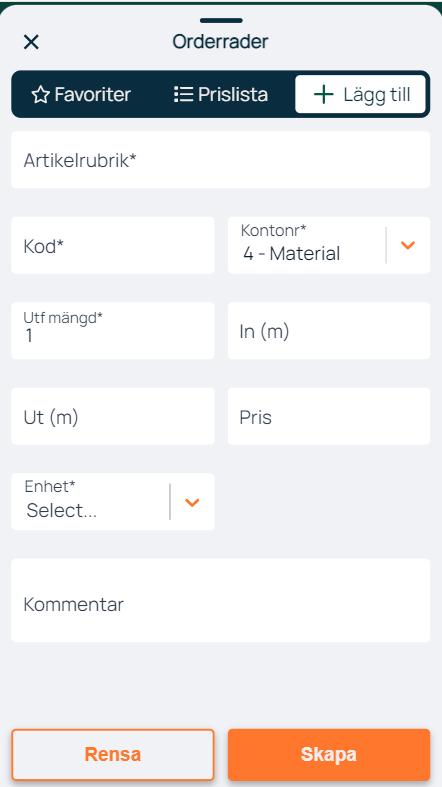Click the Utf mängd quantity field

113,331
